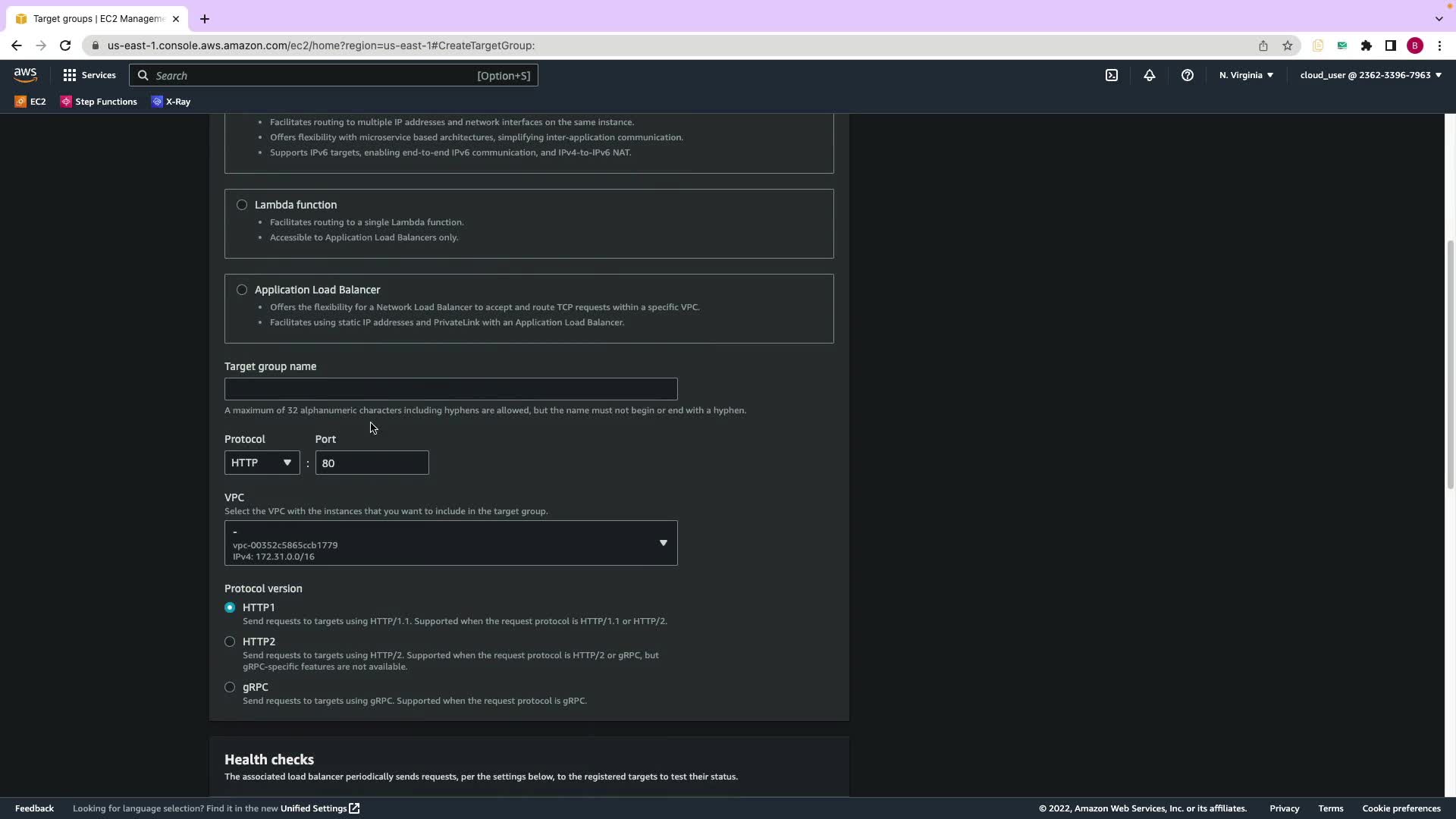Click the AWS logo home icon
The image size is (1456, 819).
(x=25, y=75)
